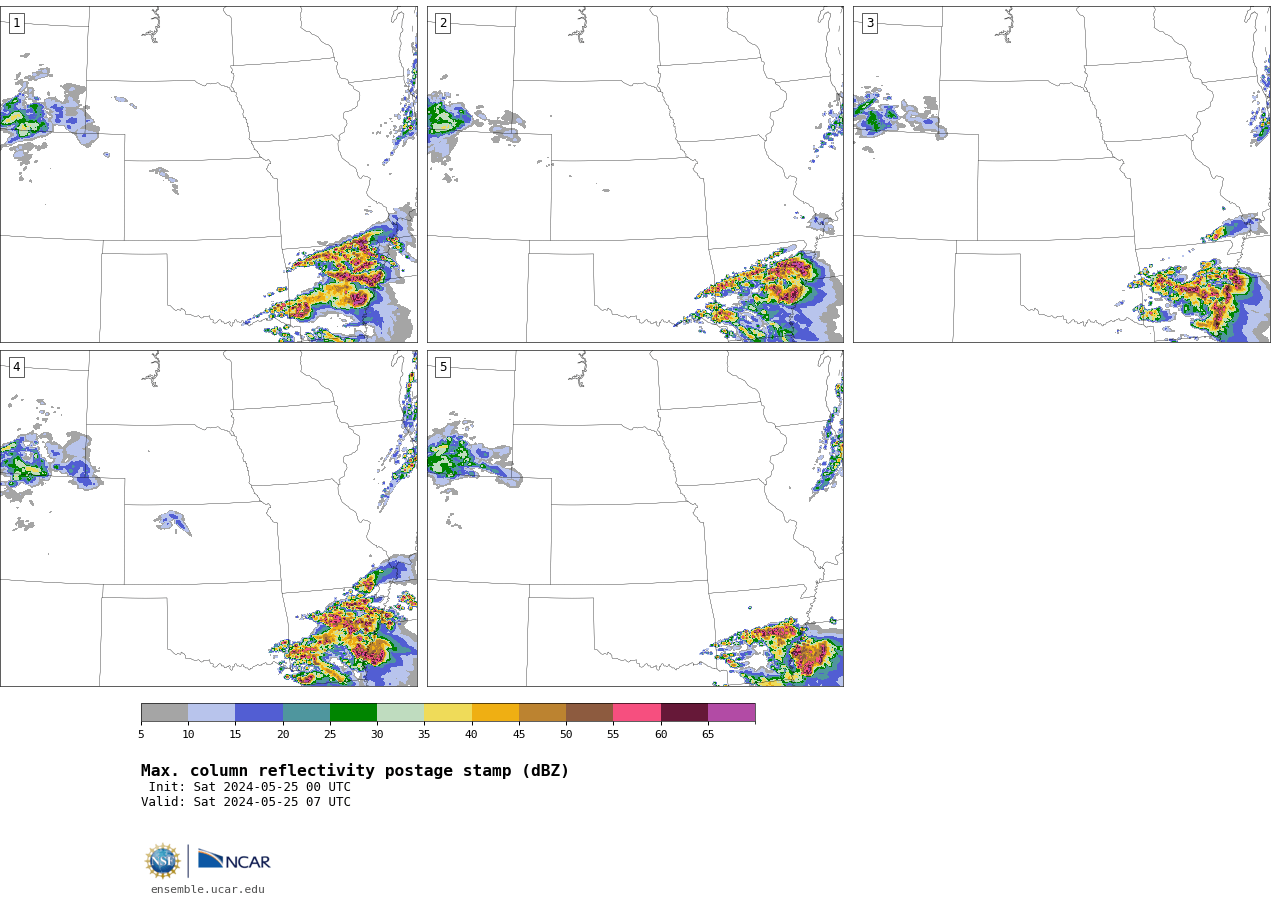
Task: Open ensemble member 5 reflectivity map
Action: click(x=635, y=518)
